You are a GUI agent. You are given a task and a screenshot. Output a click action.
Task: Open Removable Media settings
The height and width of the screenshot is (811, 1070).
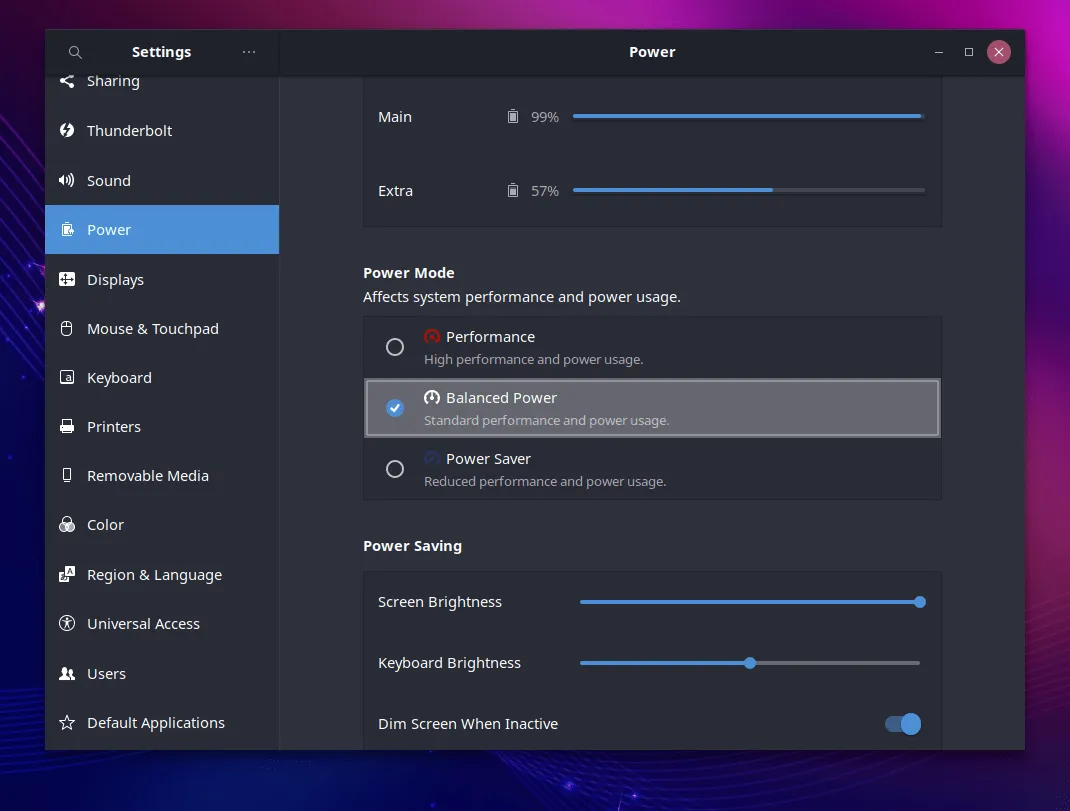coord(147,476)
